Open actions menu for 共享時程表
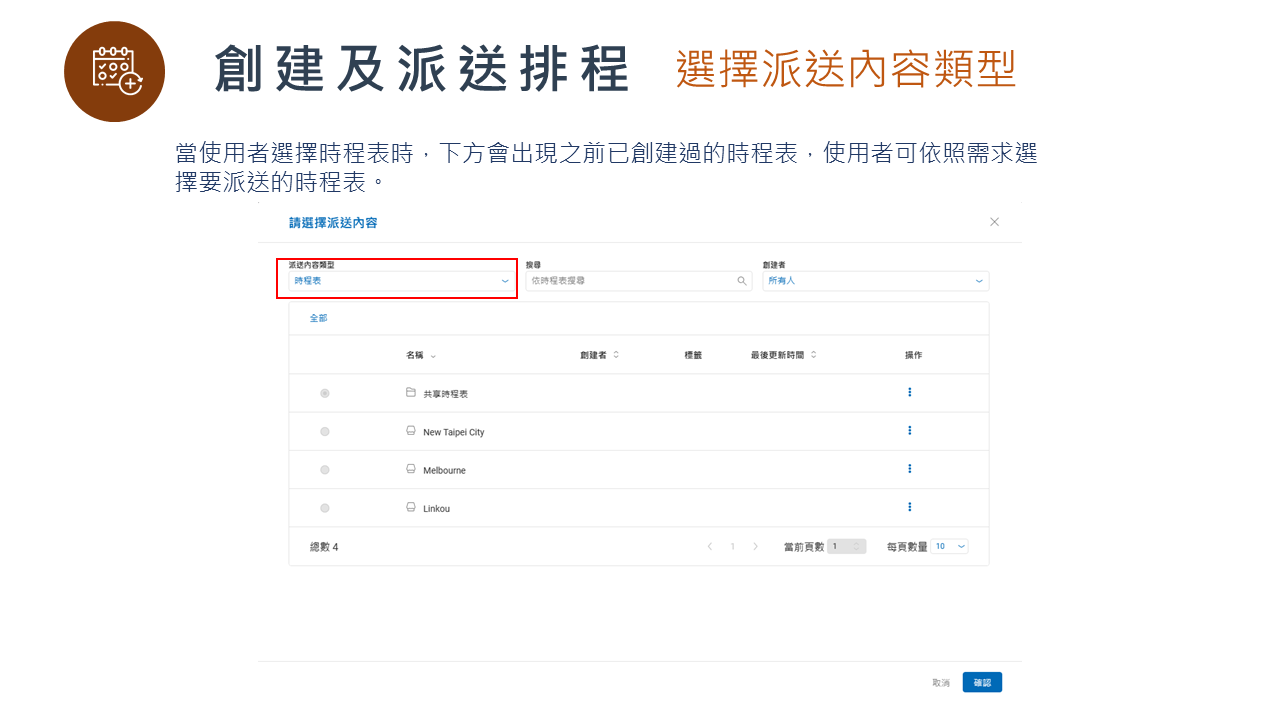Viewport: 1280px width, 720px height. coord(909,392)
